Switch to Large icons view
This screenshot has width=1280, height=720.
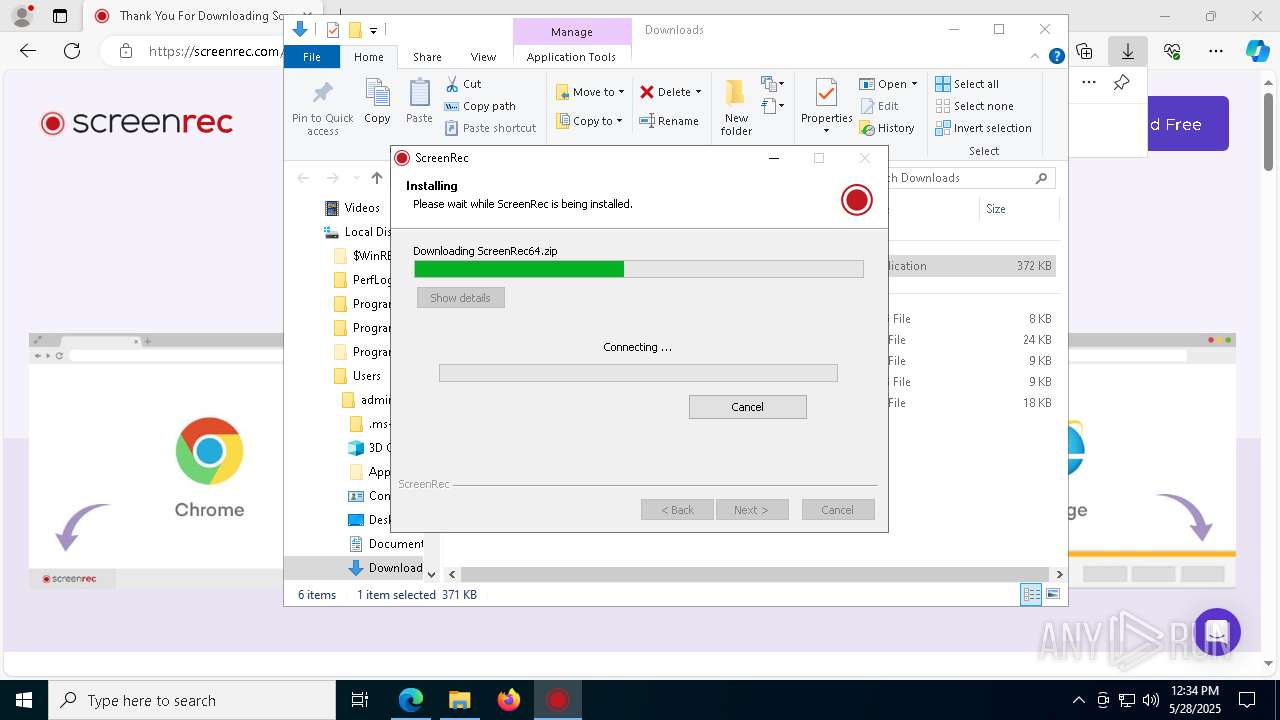tap(1052, 595)
